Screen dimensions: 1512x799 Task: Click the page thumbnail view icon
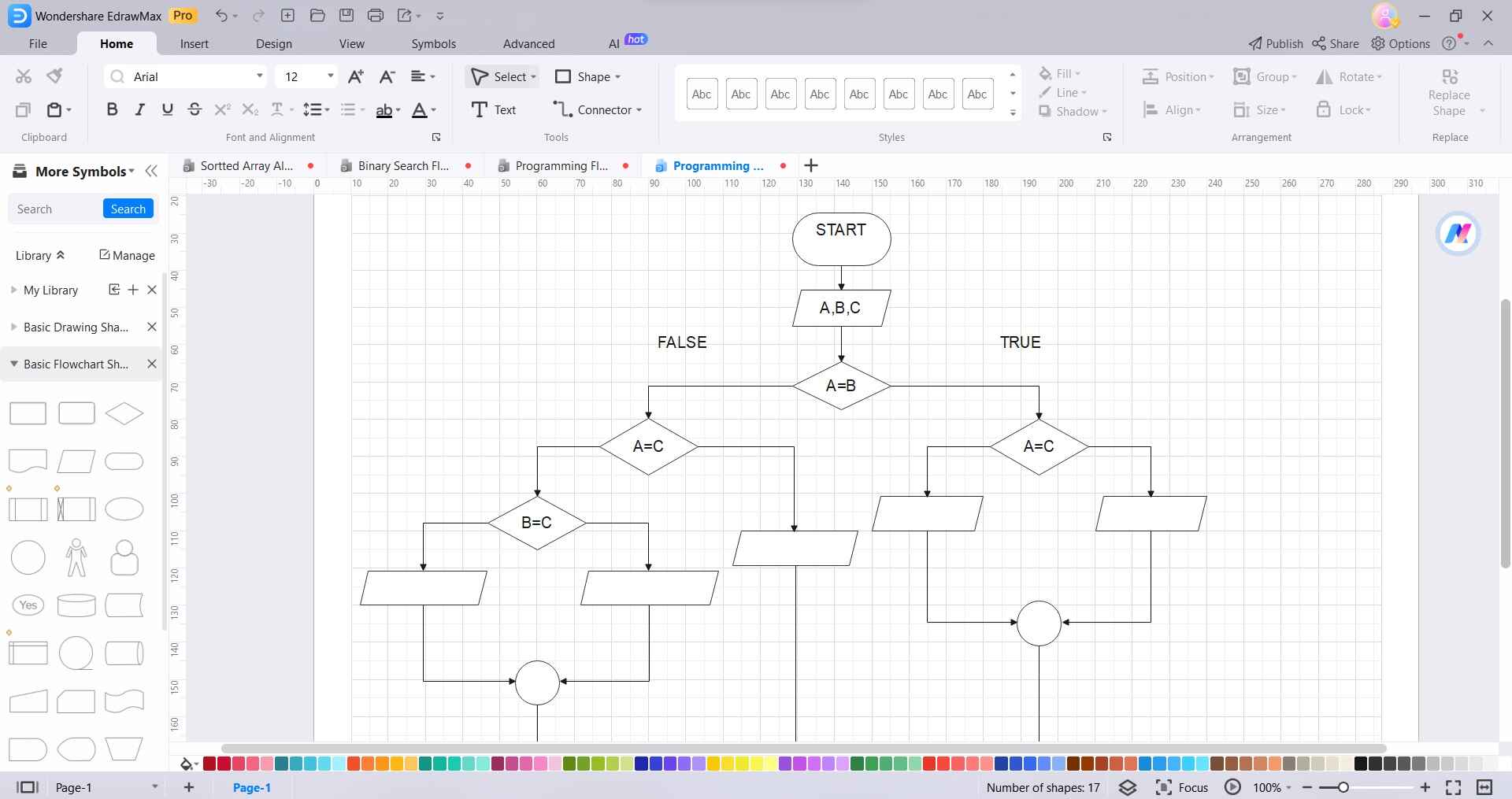click(x=28, y=787)
